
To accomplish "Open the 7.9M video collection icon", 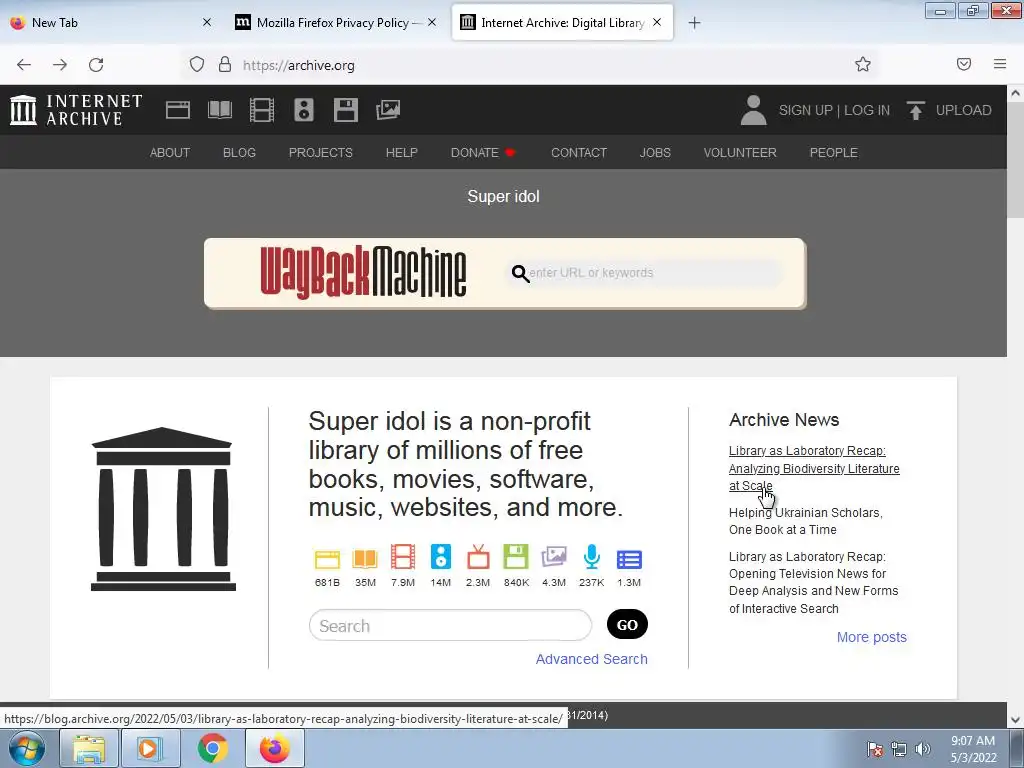I will tap(403, 557).
